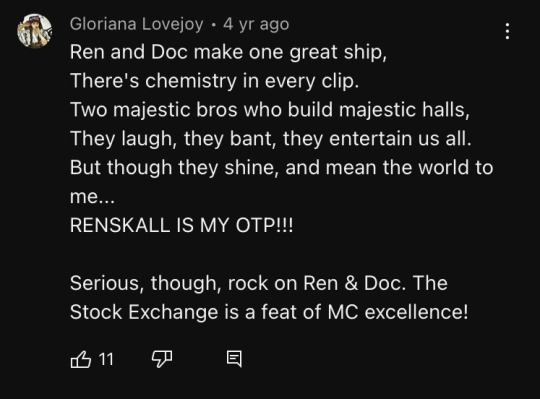The height and width of the screenshot is (399, 540).
Task: Open replies using the comment bubble icon
Action: (x=234, y=359)
